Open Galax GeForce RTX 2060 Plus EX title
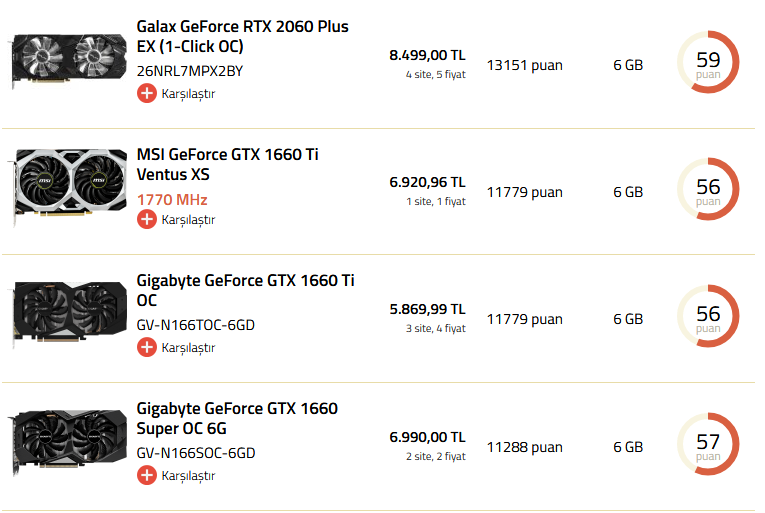Image resolution: width=765 pixels, height=513 pixels. pos(242,36)
